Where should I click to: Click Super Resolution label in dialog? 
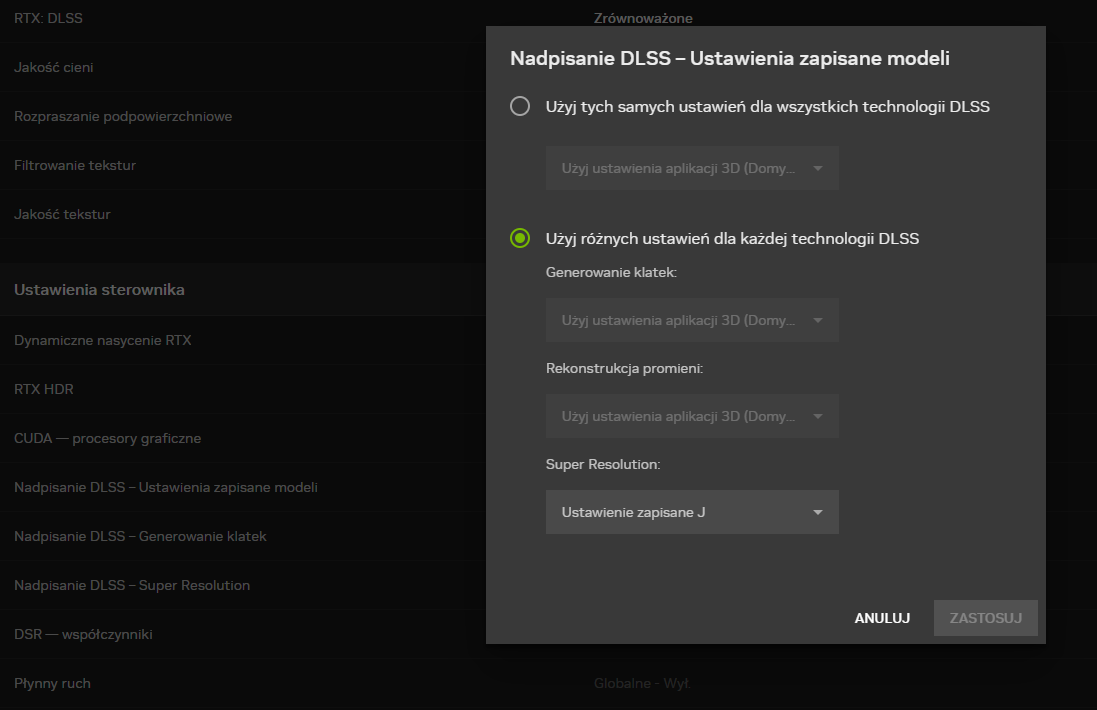(x=603, y=464)
